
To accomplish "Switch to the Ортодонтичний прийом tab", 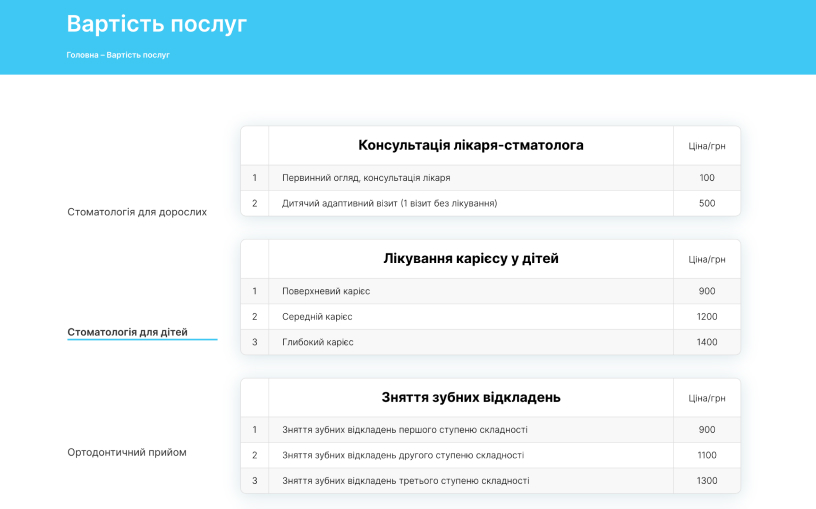I will point(126,452).
